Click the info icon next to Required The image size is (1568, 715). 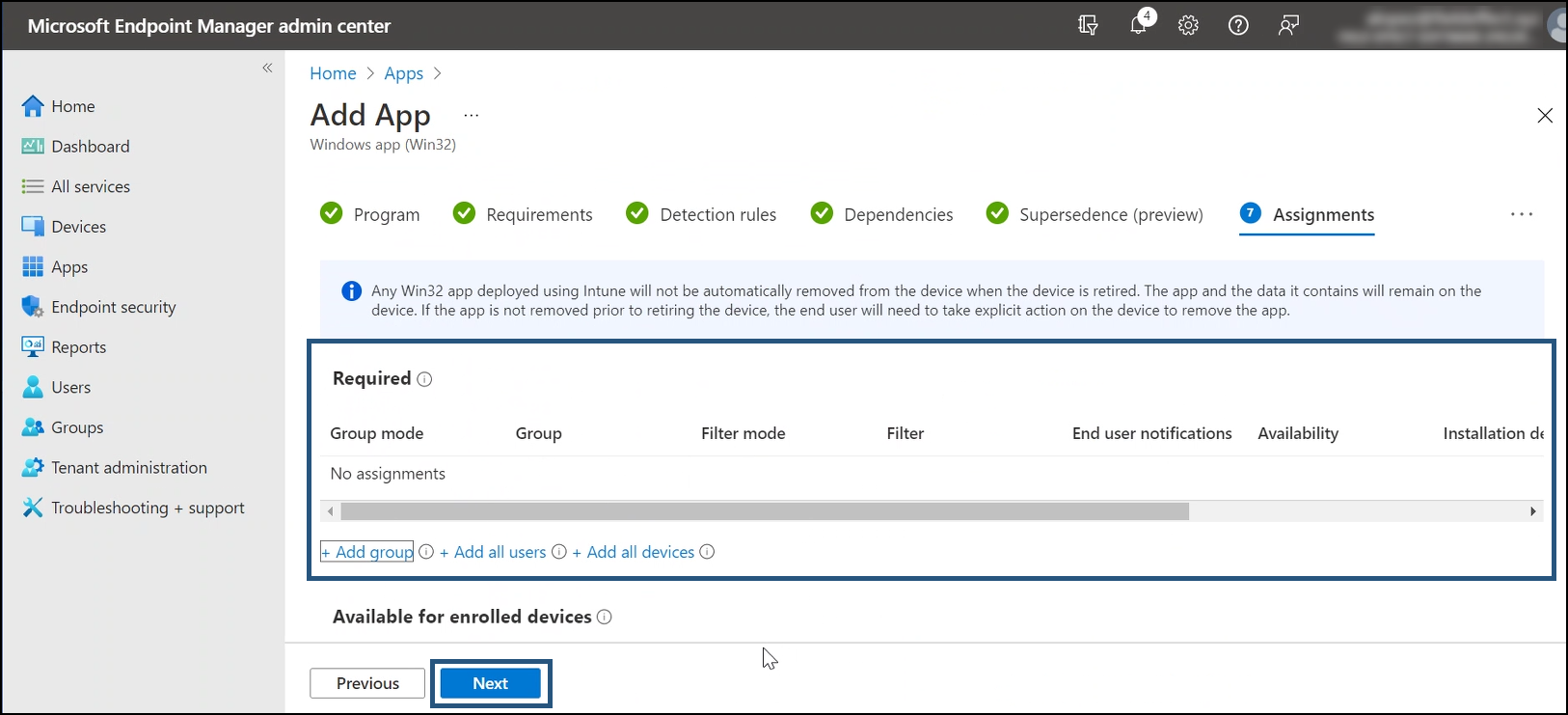[424, 379]
